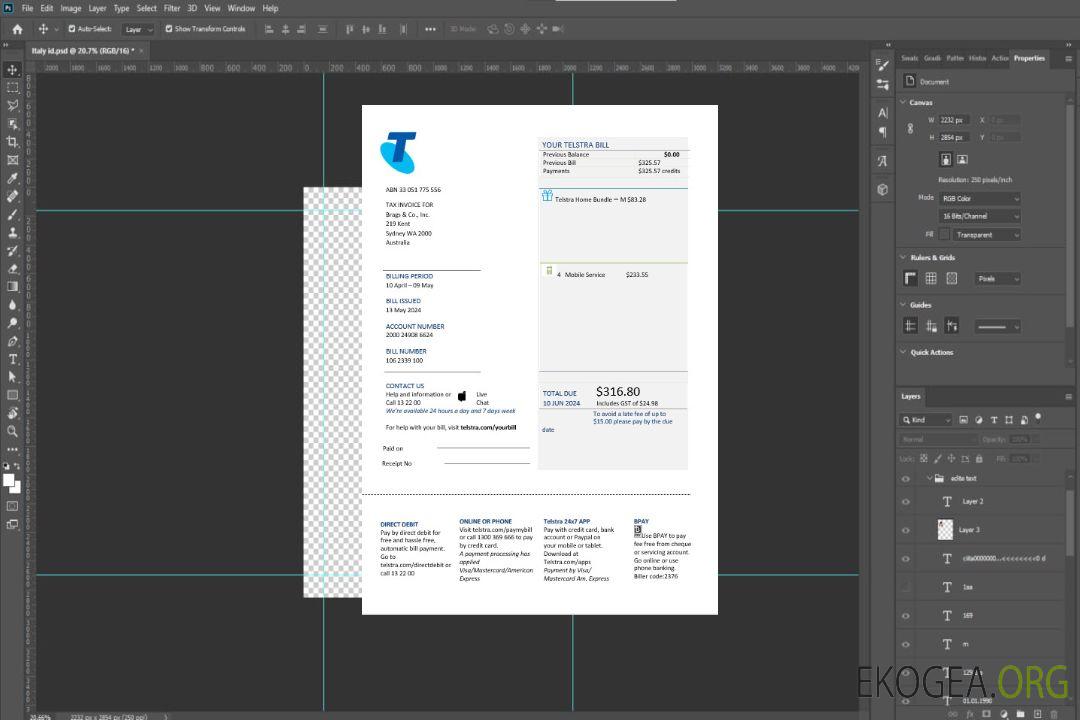Click the canvas fill color swatch
1080x720 pixels.
click(943, 235)
